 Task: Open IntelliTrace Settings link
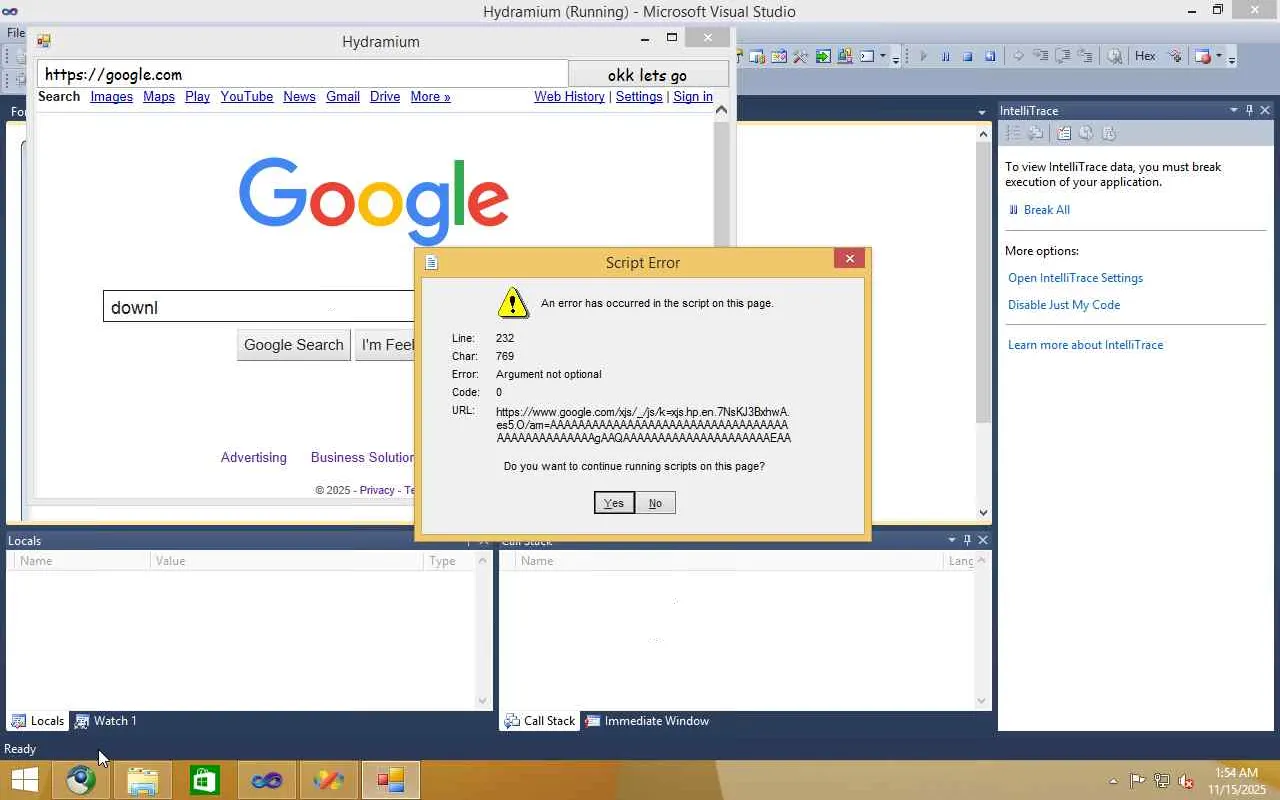[1075, 278]
